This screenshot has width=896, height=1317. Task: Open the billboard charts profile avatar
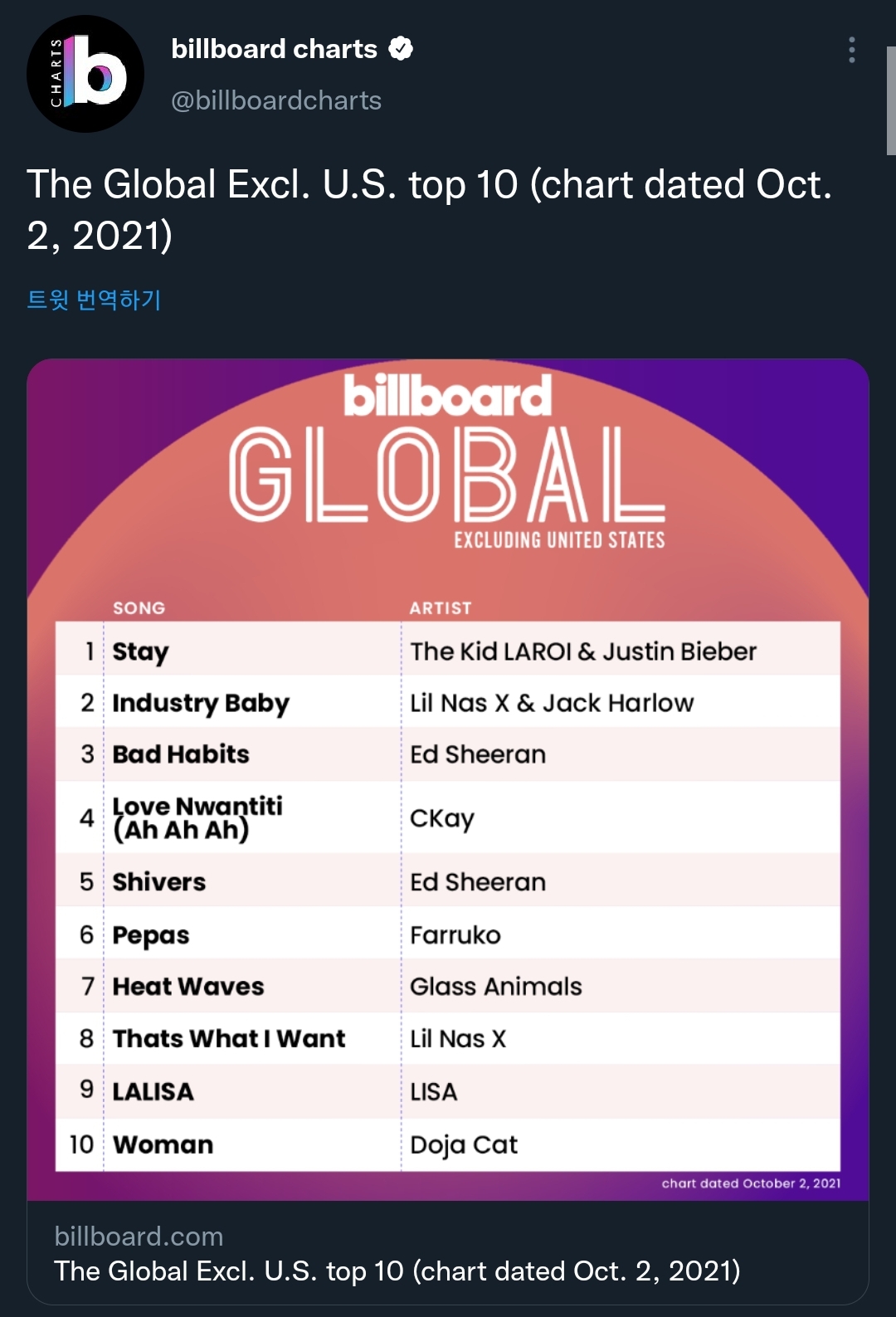85,74
